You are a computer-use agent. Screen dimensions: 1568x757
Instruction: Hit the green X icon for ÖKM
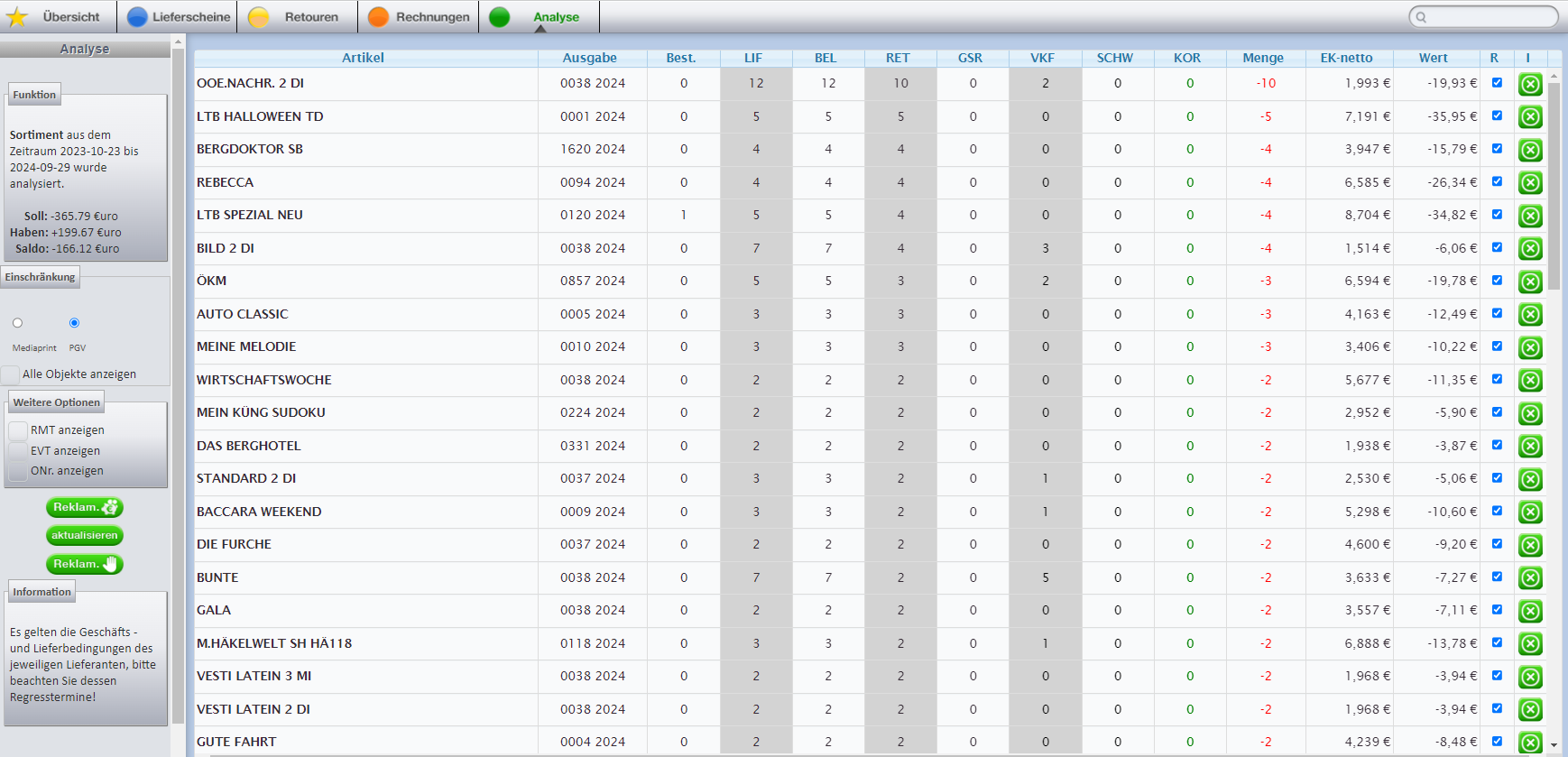[1530, 282]
